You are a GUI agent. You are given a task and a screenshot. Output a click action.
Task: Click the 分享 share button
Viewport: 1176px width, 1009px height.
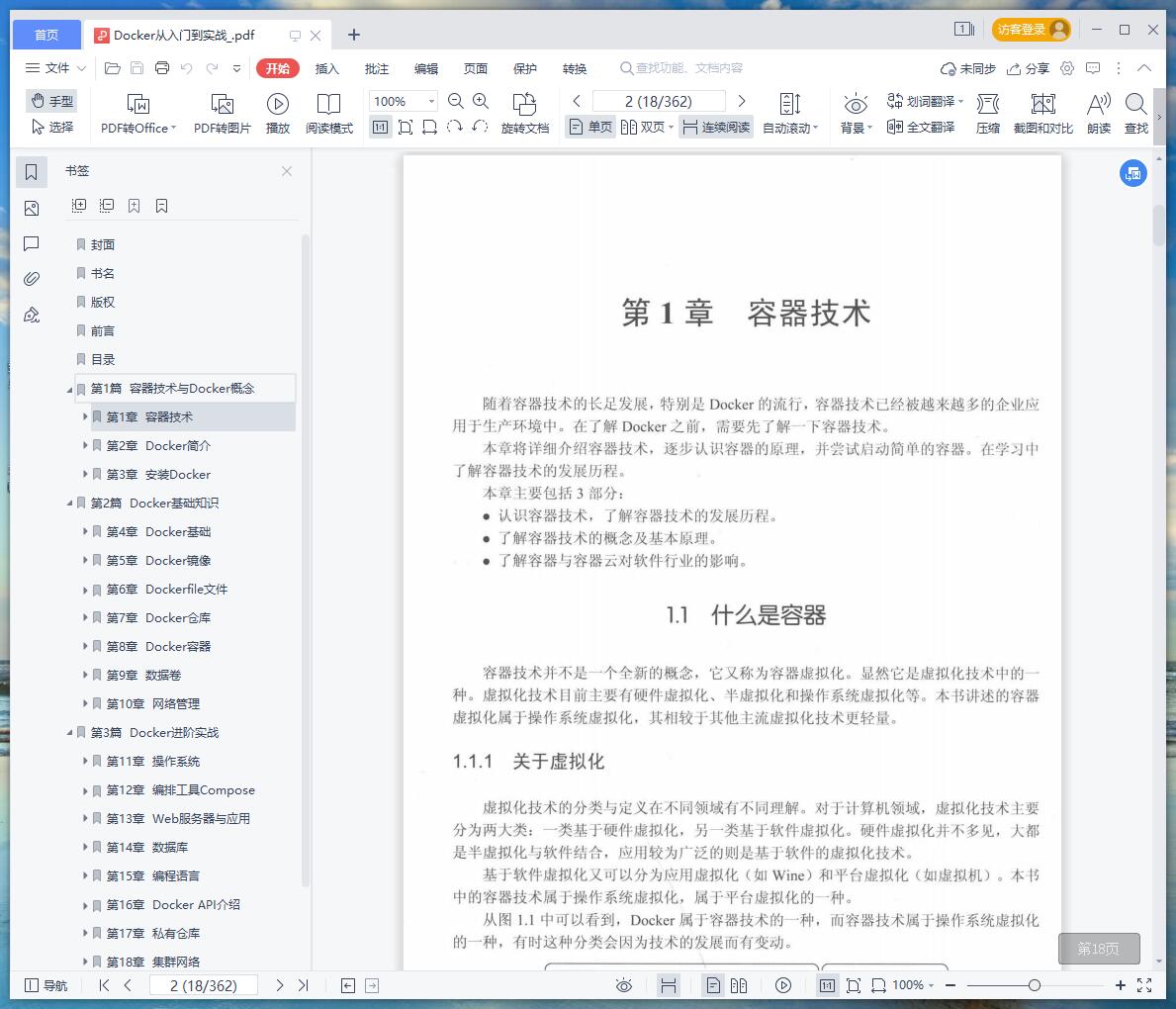click(x=1029, y=69)
